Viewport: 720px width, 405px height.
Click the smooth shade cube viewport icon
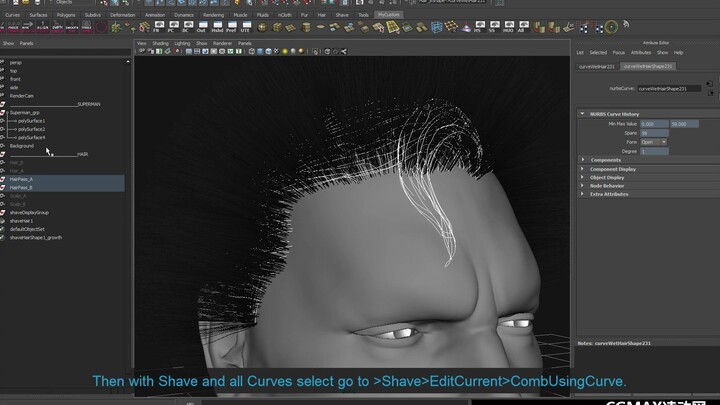pyautogui.click(x=260, y=51)
